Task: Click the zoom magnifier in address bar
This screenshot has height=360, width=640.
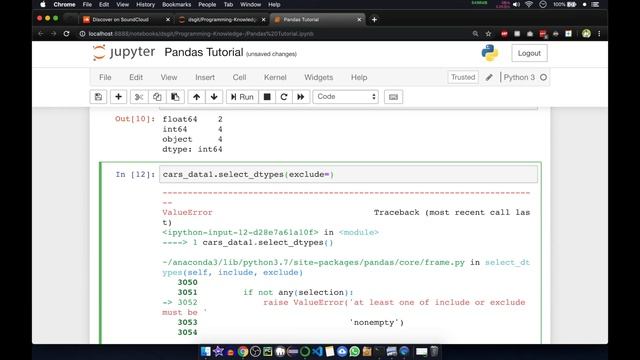Action: pyautogui.click(x=476, y=34)
